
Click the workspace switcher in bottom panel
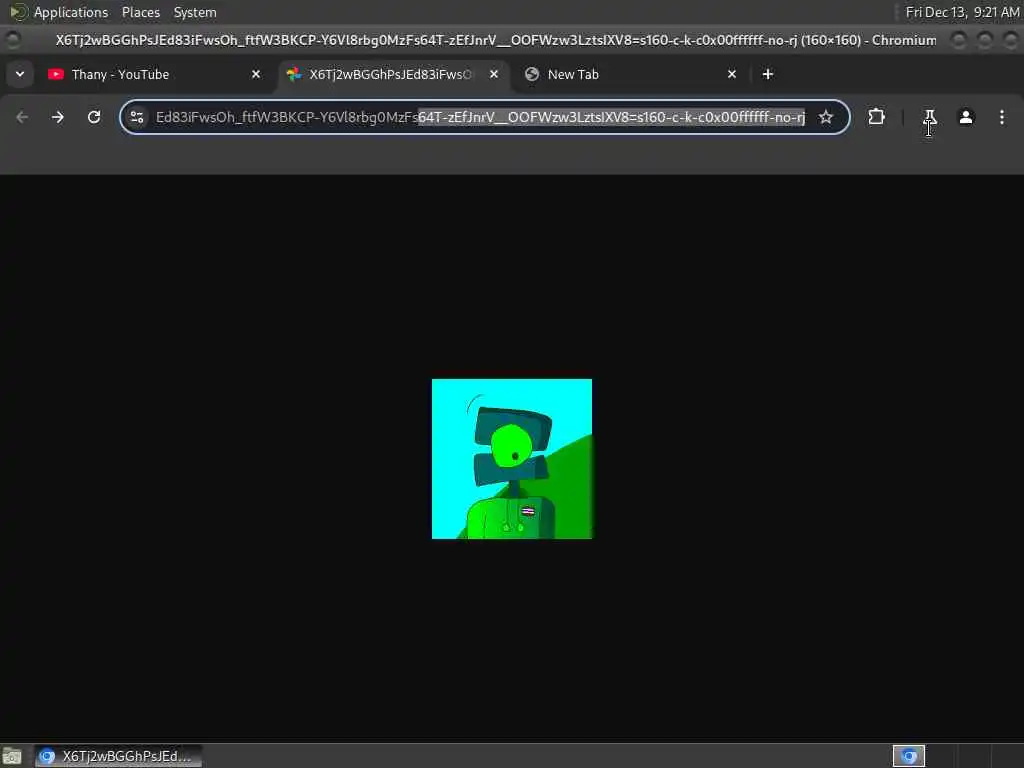click(908, 756)
